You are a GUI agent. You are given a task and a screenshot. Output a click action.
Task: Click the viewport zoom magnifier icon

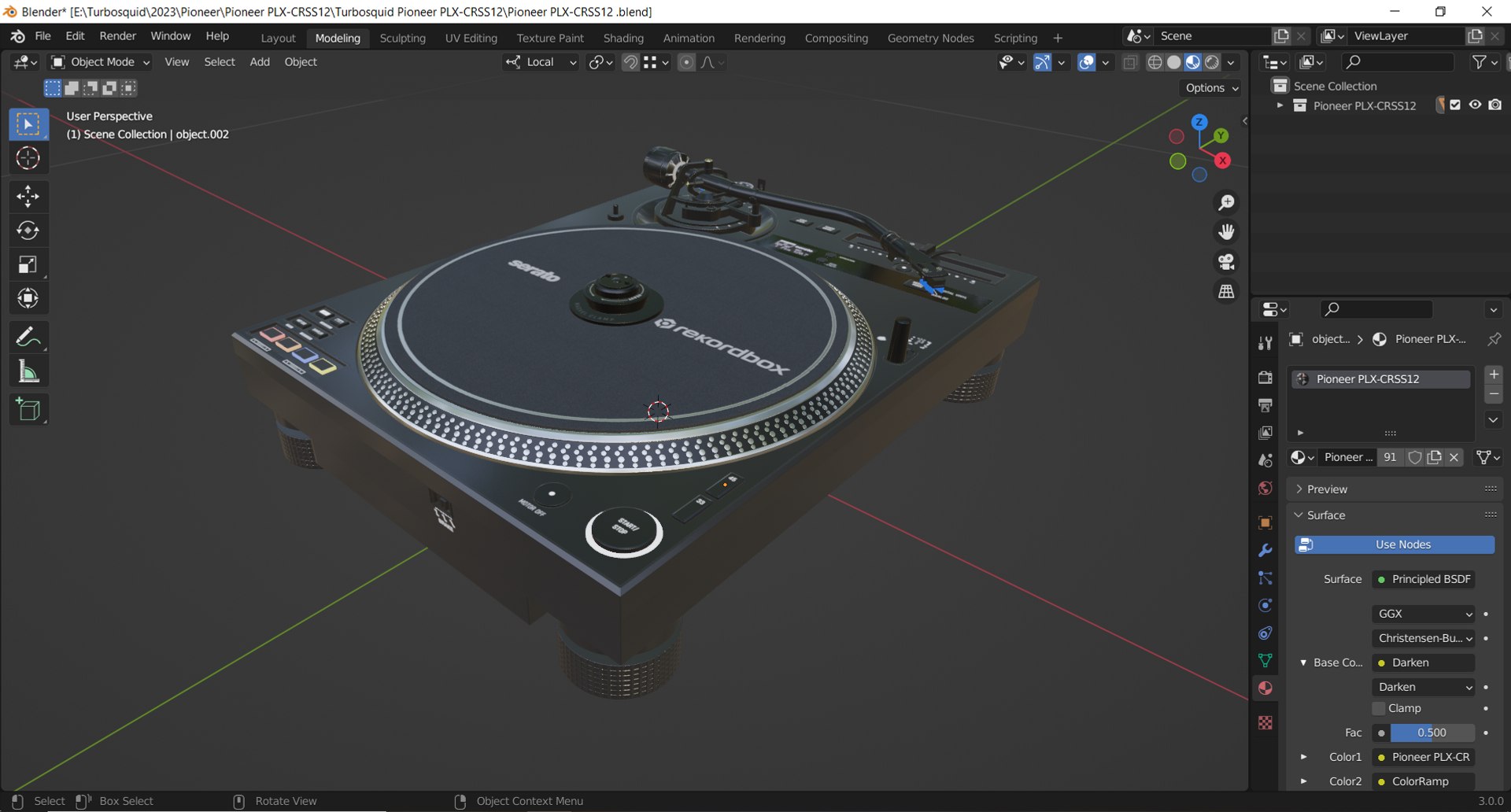click(1226, 203)
